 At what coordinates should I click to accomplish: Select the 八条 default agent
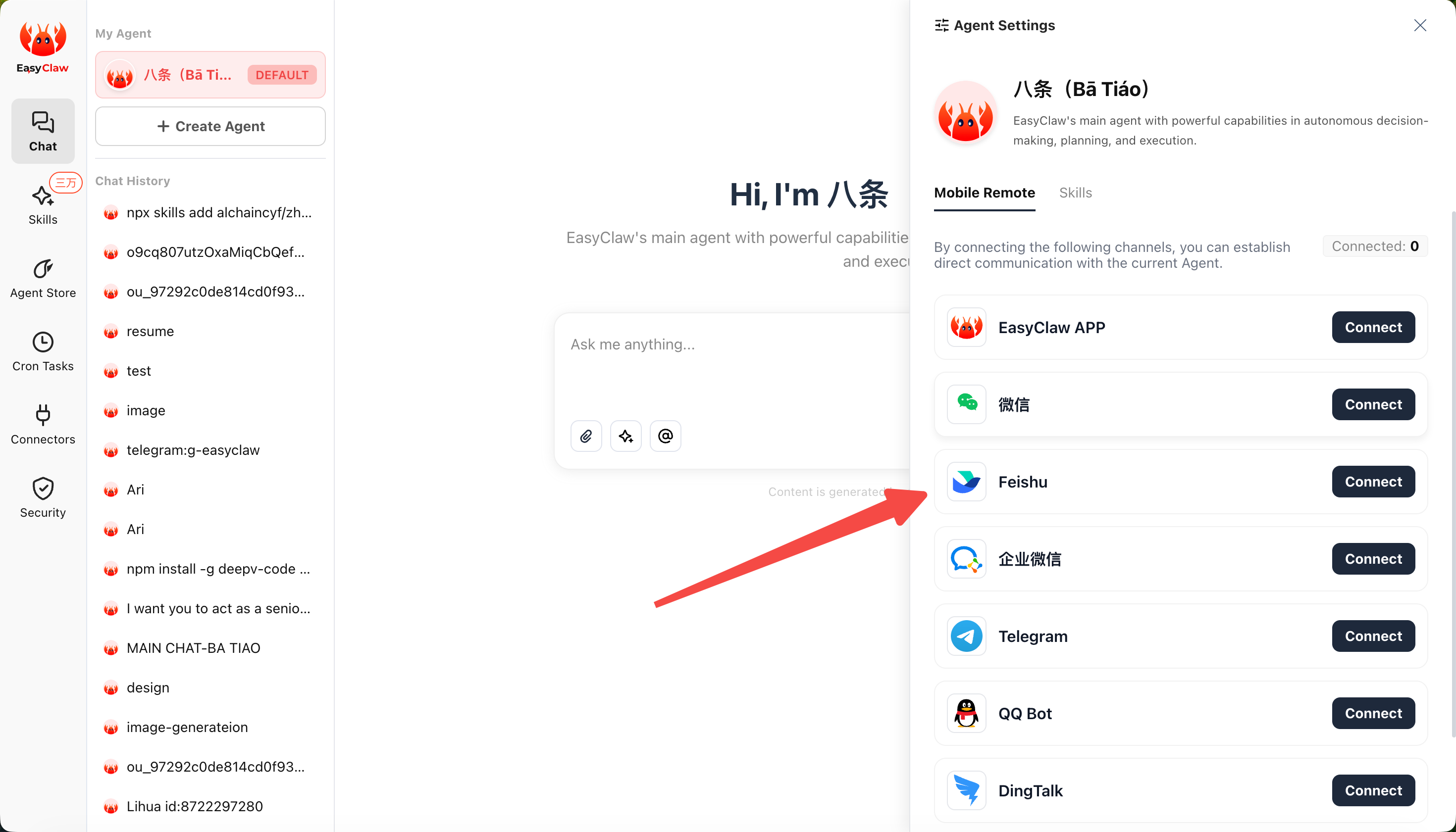pos(210,75)
